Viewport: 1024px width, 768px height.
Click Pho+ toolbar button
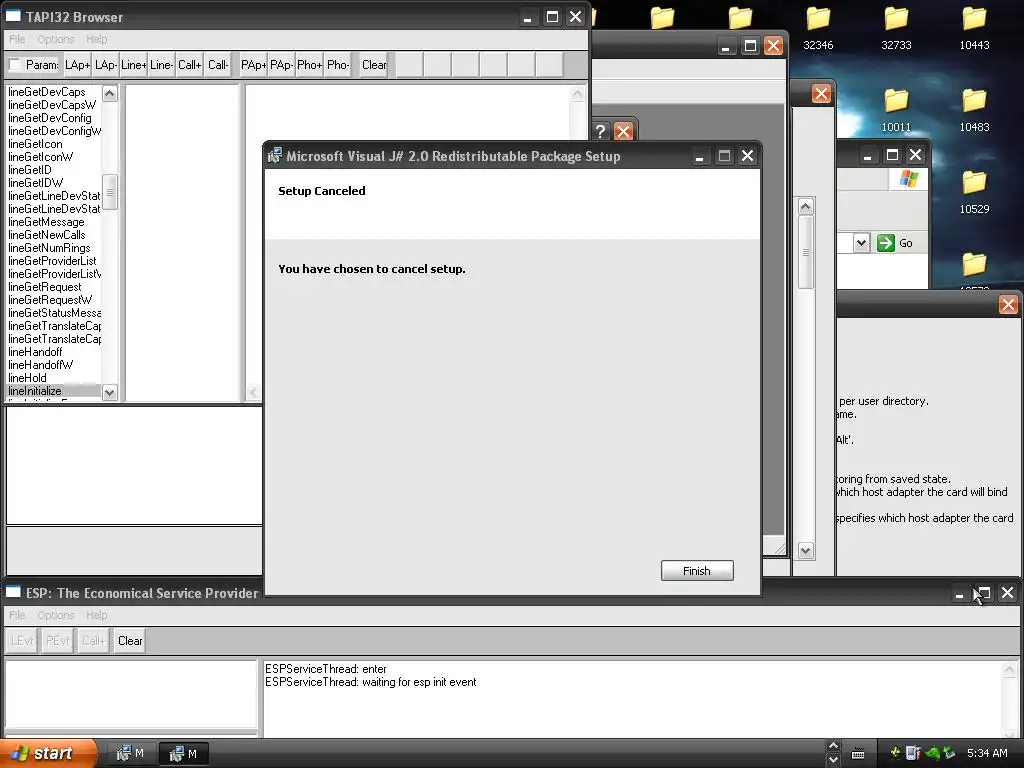point(310,65)
